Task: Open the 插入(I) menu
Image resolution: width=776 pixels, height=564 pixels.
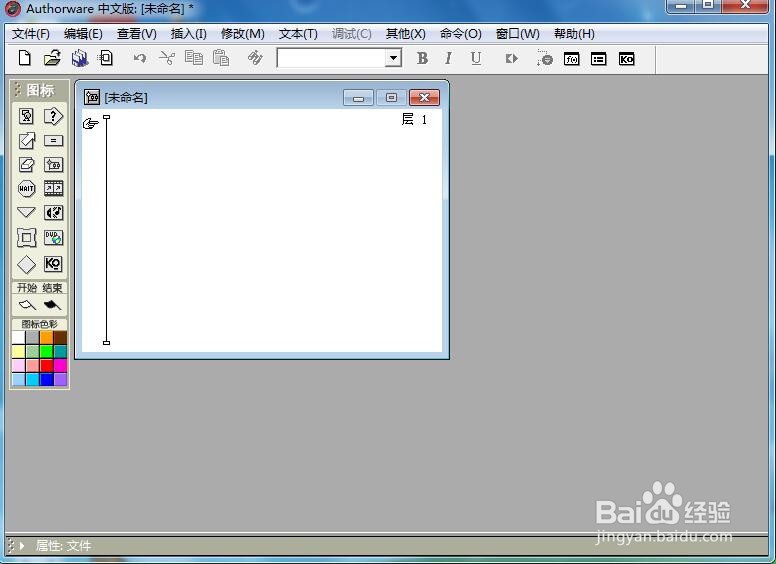Action: point(189,34)
